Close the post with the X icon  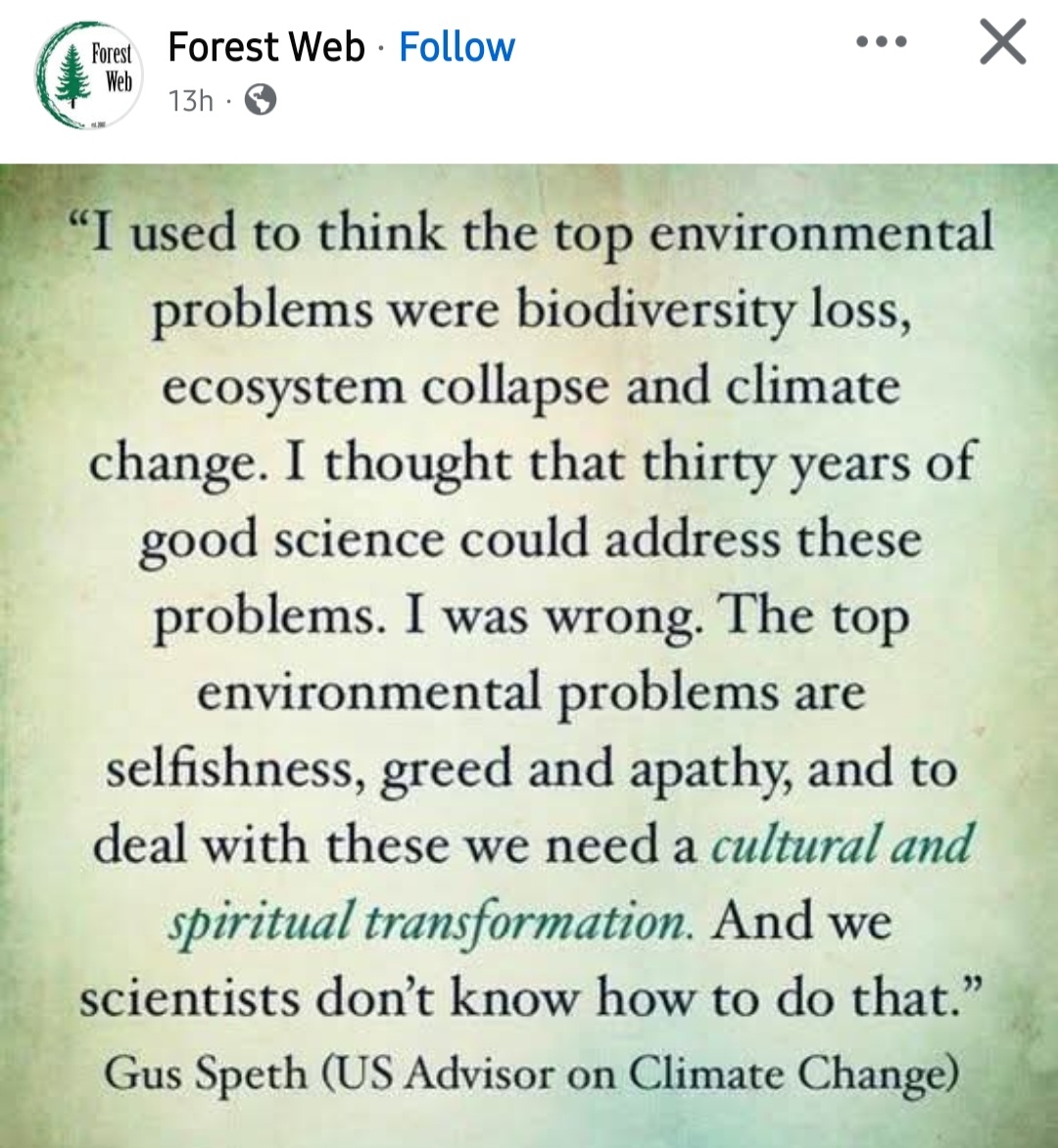(1002, 43)
